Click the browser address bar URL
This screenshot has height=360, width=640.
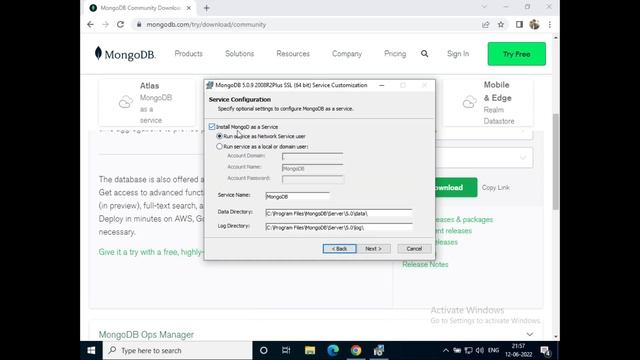207,24
